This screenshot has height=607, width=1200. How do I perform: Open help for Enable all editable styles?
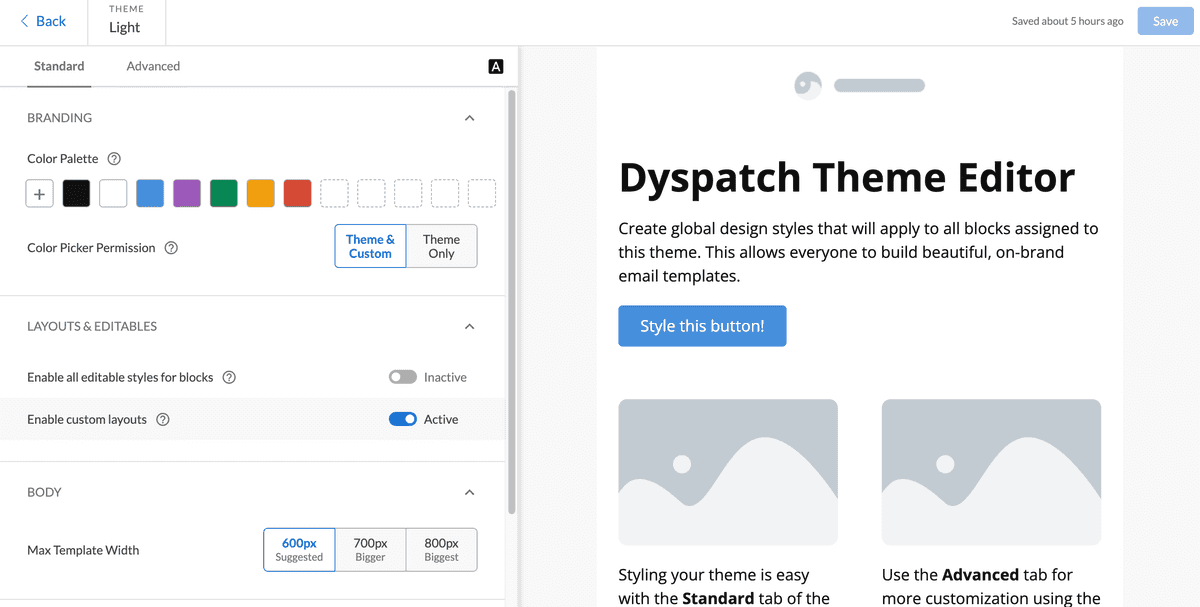[x=229, y=377]
